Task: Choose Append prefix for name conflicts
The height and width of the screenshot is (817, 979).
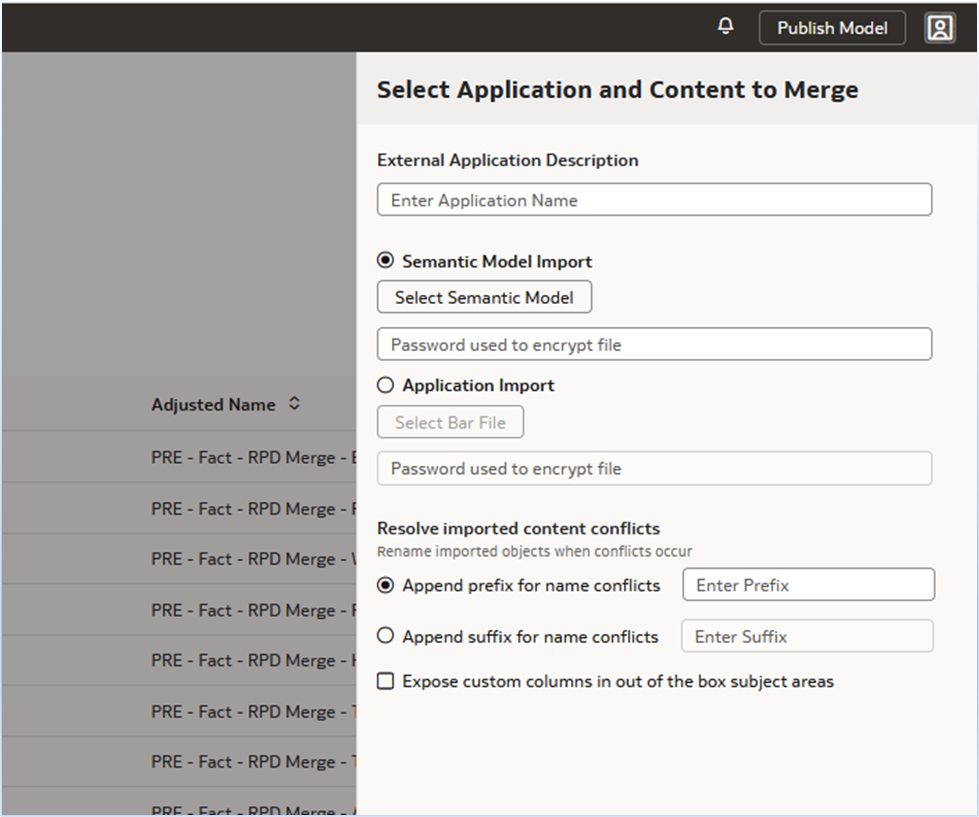Action: pyautogui.click(x=385, y=585)
